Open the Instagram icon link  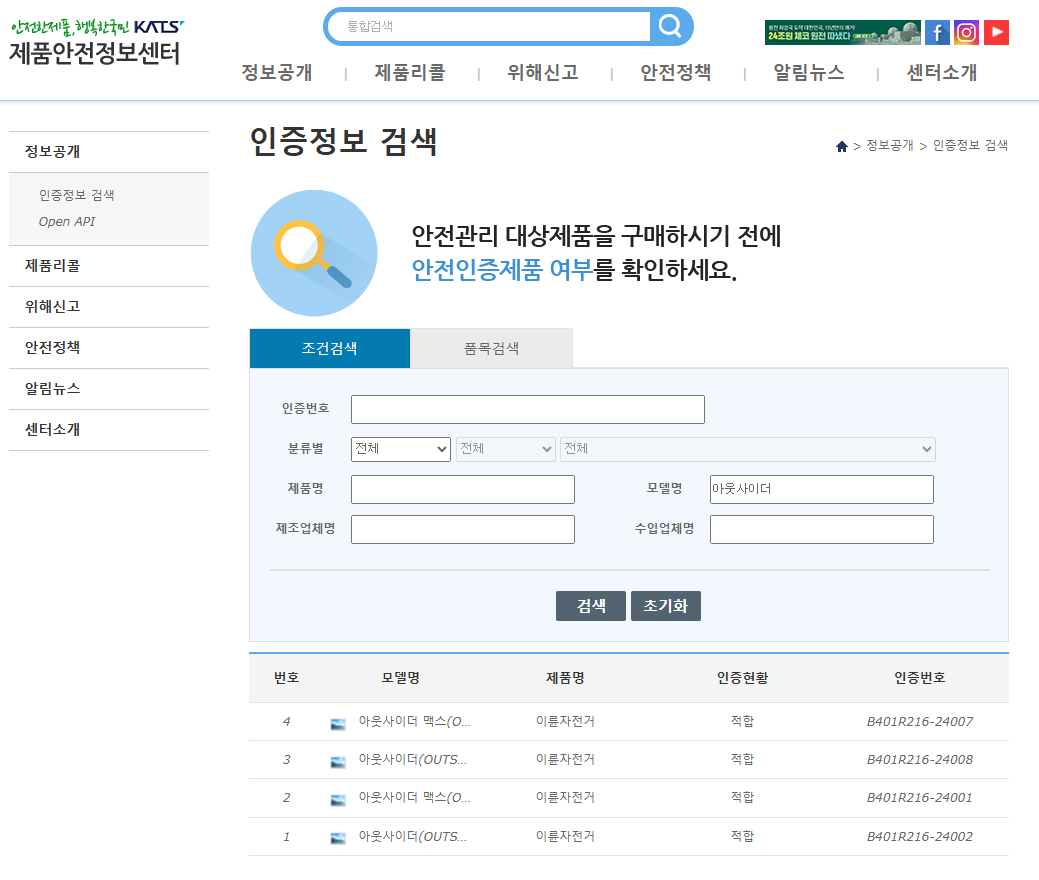[x=966, y=32]
